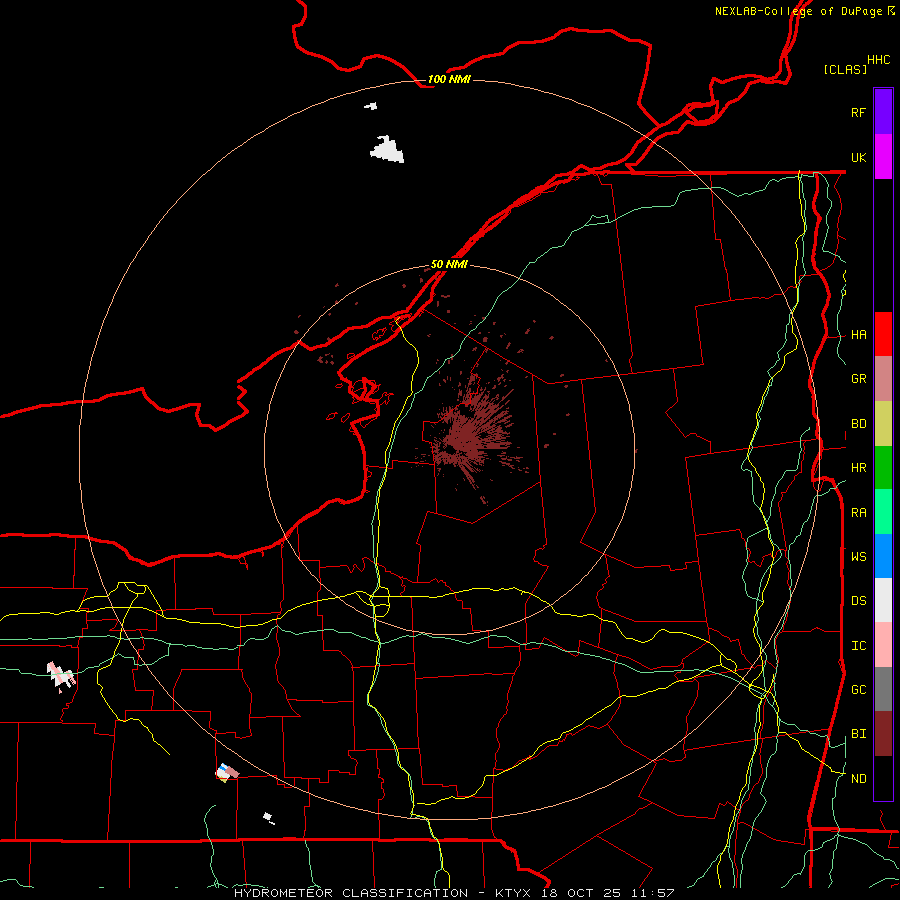The image size is (900, 900).
Task: Click the BI brown legend swatch
Action: coord(883,734)
